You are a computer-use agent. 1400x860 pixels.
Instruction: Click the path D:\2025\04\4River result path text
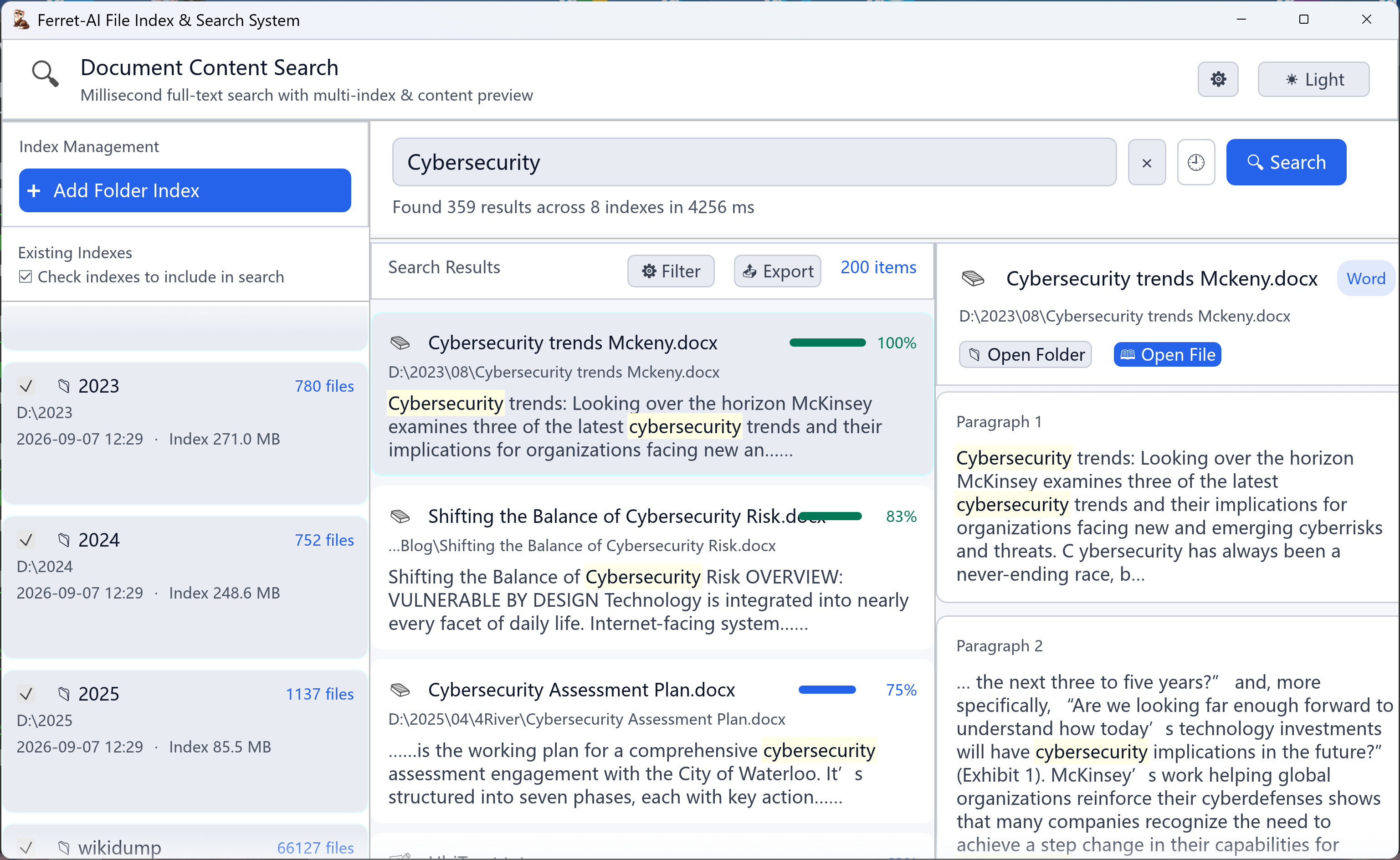pos(586,719)
